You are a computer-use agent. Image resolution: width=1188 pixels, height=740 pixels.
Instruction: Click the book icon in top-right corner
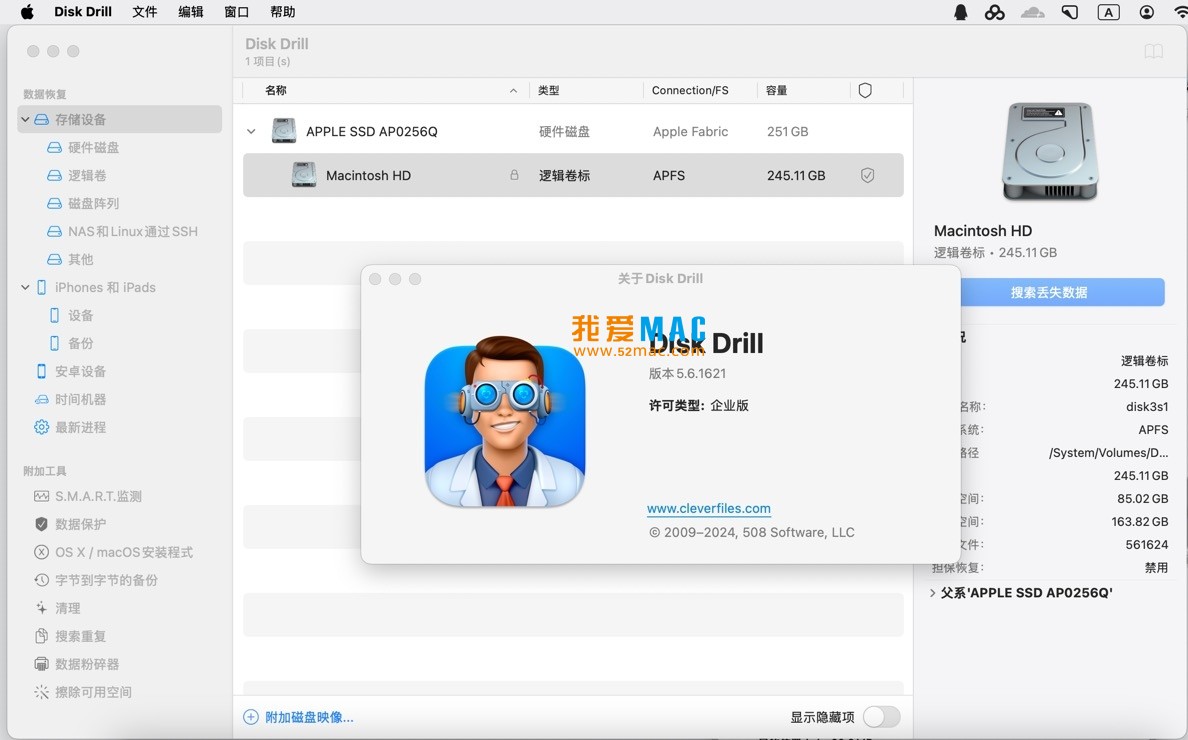[x=1153, y=51]
